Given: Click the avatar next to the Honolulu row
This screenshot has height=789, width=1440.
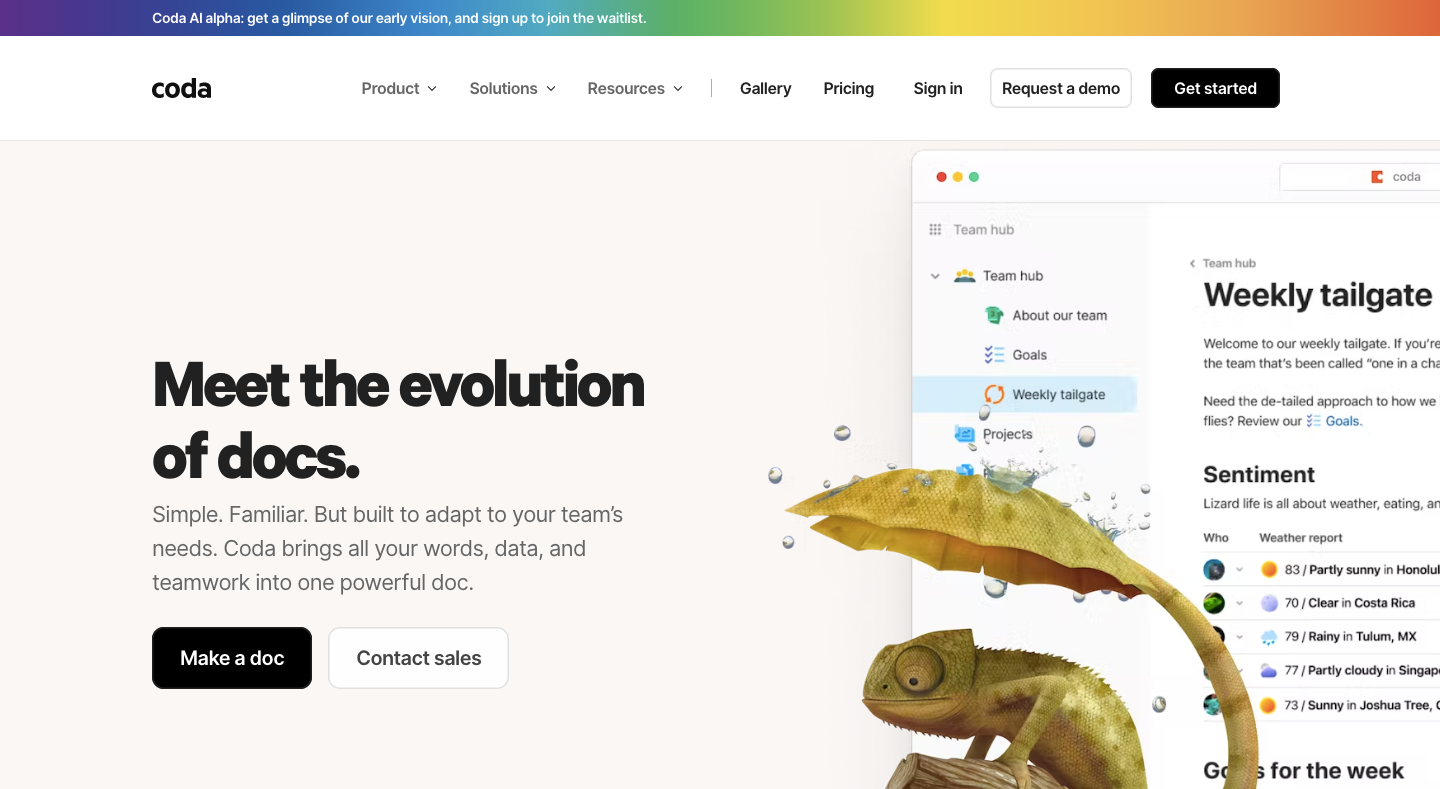Looking at the screenshot, I should [1212, 569].
